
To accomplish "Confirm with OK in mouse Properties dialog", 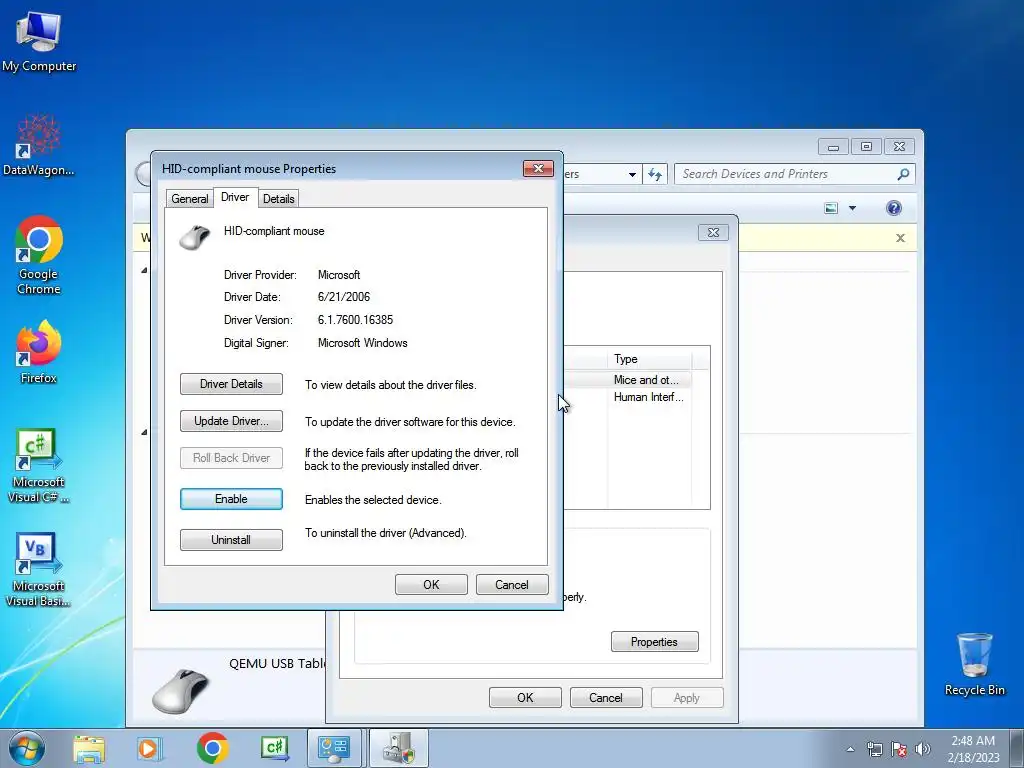I will 431,584.
